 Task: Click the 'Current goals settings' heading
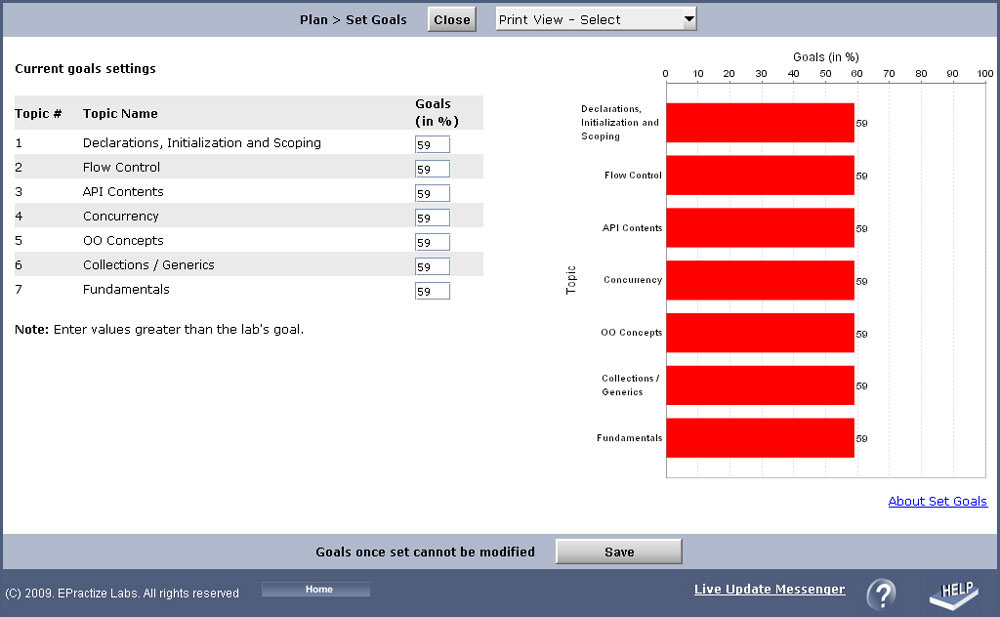pos(85,69)
